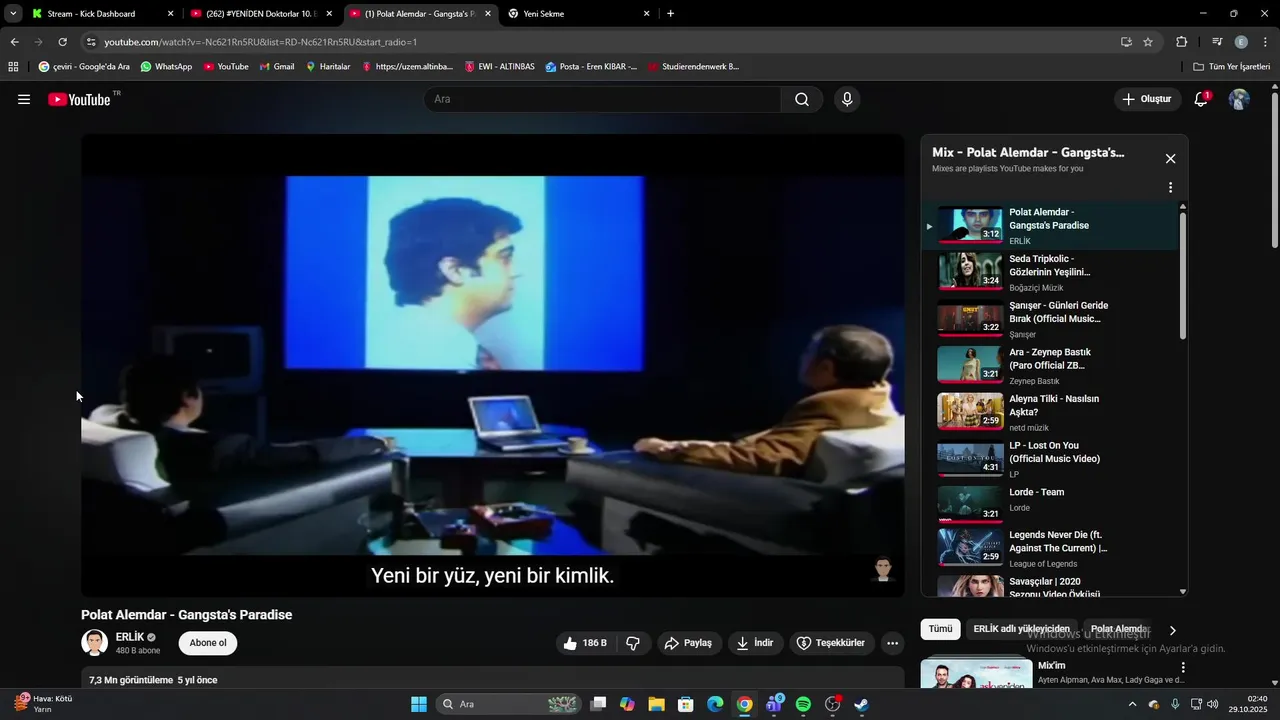Image resolution: width=1280 pixels, height=720 pixels.
Task: Open ERLİK channel name link
Action: click(130, 637)
